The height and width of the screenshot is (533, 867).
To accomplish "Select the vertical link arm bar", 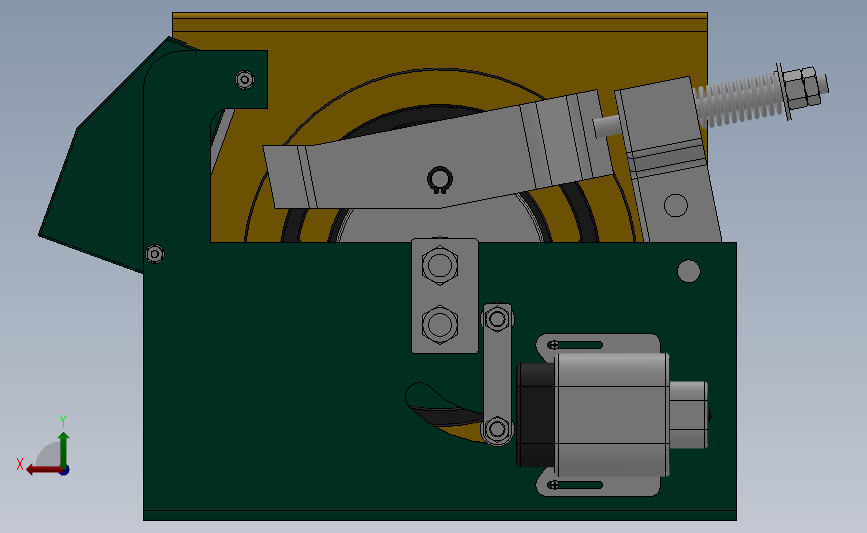I will [x=497, y=374].
